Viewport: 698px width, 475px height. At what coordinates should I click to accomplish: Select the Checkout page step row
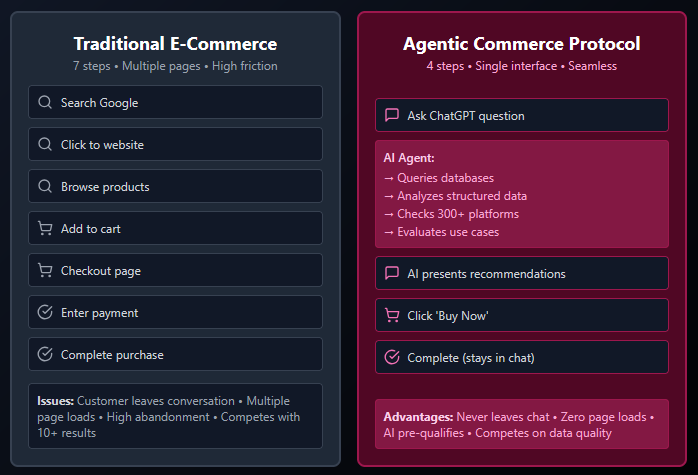pyautogui.click(x=176, y=271)
